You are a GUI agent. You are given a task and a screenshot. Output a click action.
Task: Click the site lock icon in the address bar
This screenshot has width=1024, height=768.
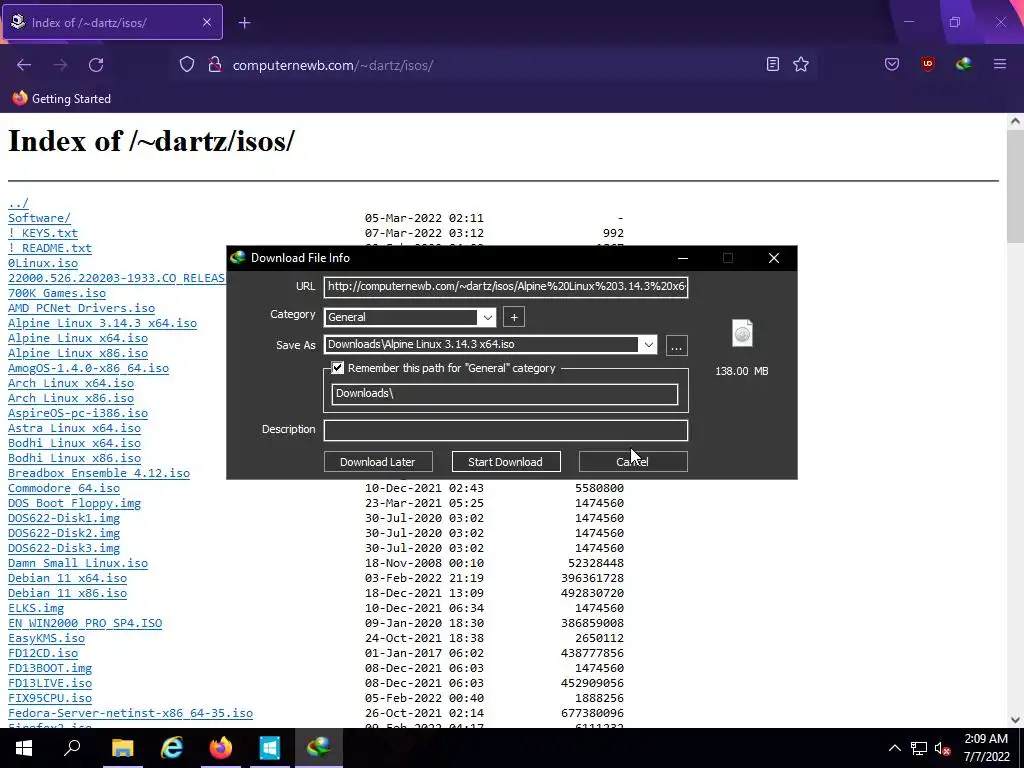point(214,65)
